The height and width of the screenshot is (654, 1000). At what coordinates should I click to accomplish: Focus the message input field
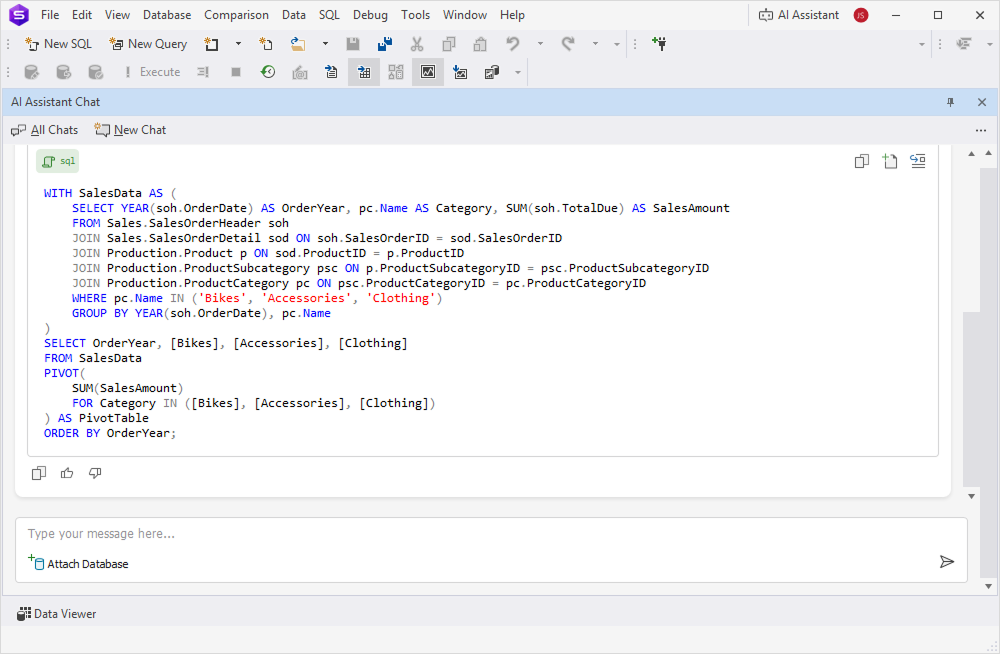pyautogui.click(x=480, y=534)
